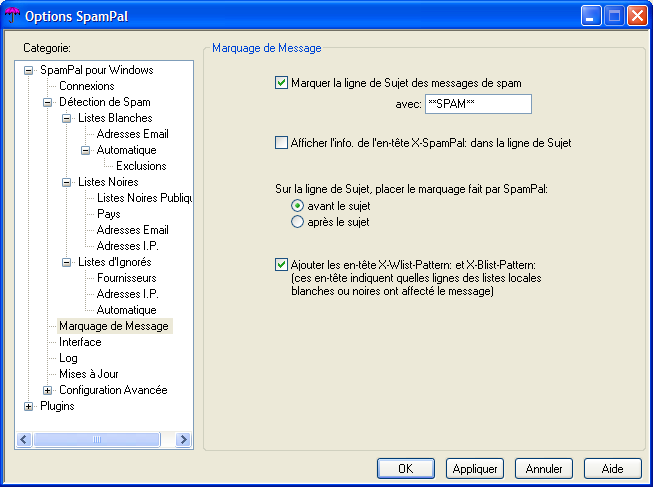Open the Fournisseurs category

[x=127, y=278]
